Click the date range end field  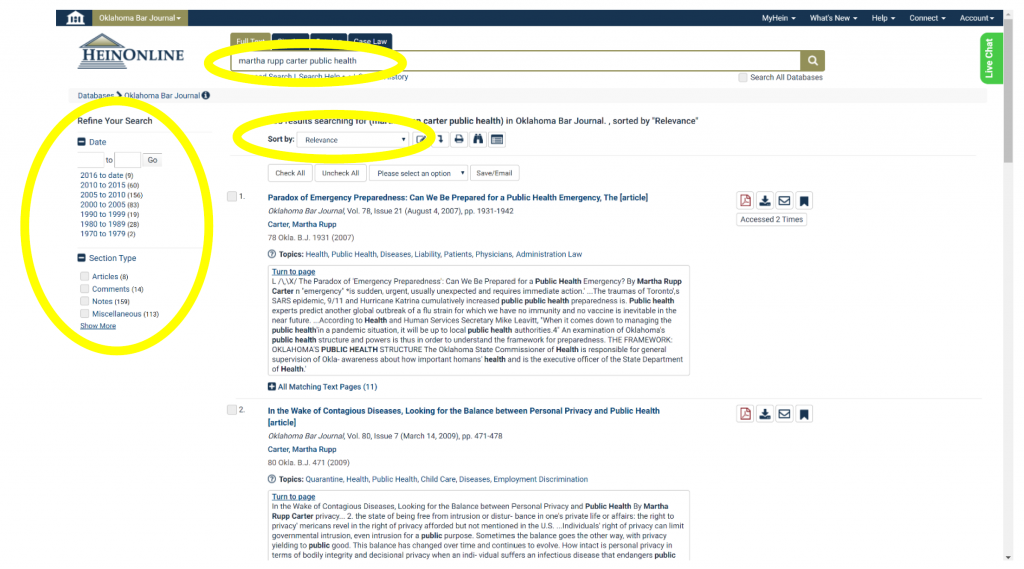pyautogui.click(x=127, y=160)
